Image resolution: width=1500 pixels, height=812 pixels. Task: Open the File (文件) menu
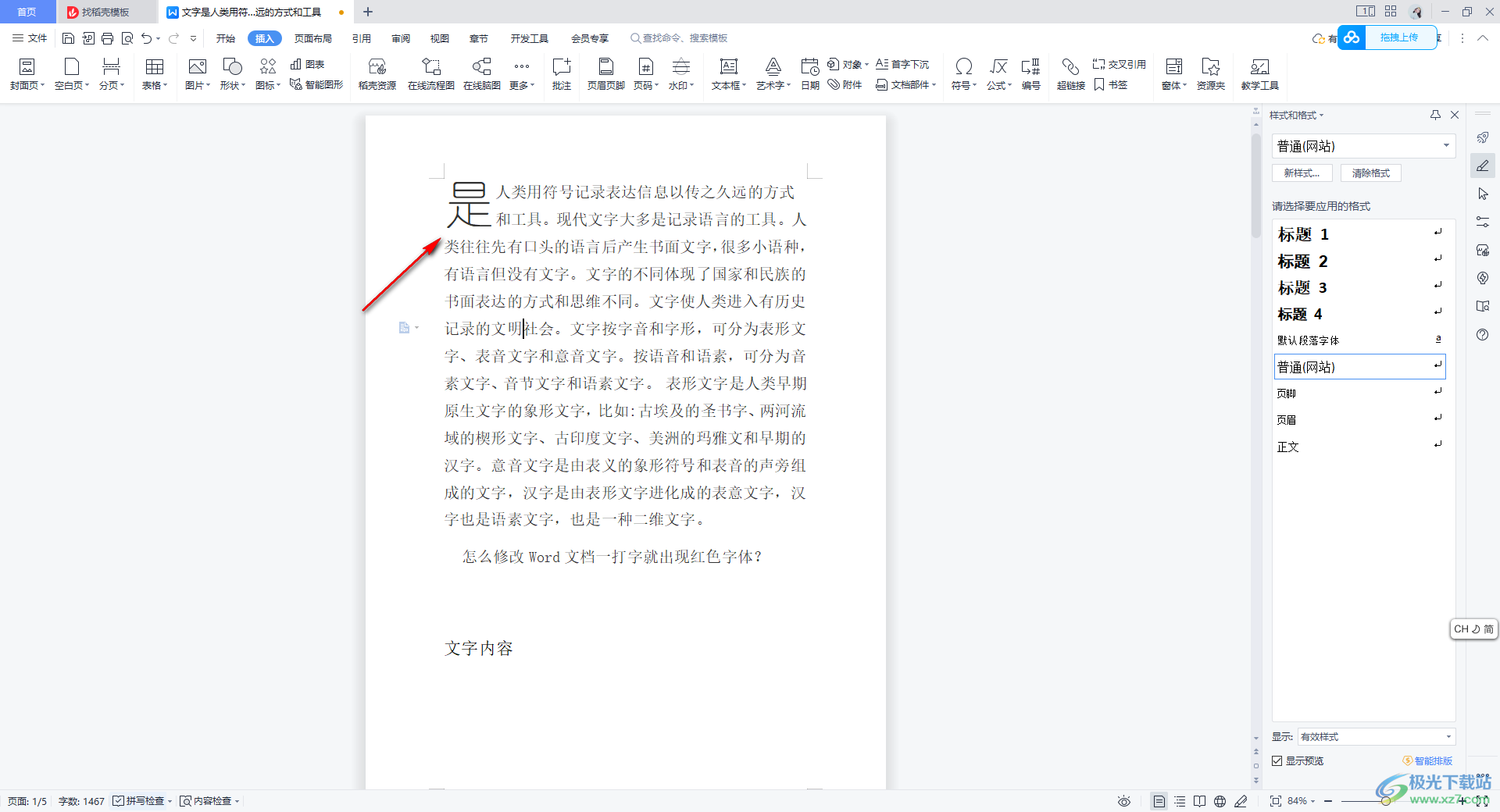point(30,38)
